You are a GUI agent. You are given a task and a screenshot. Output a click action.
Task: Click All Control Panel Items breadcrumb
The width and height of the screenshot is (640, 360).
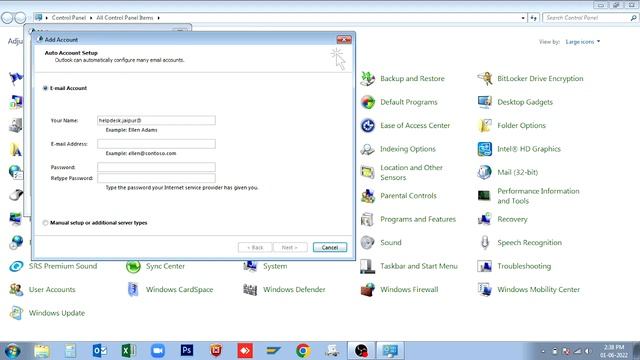(x=124, y=18)
